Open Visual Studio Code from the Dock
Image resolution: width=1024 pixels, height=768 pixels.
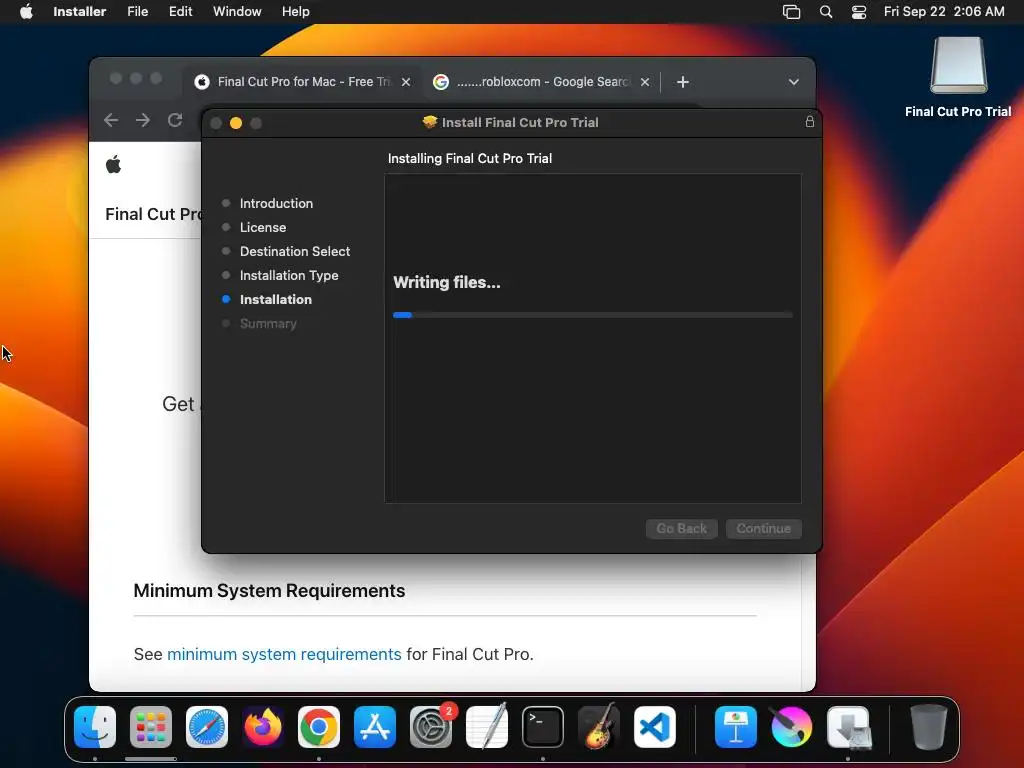tap(655, 727)
